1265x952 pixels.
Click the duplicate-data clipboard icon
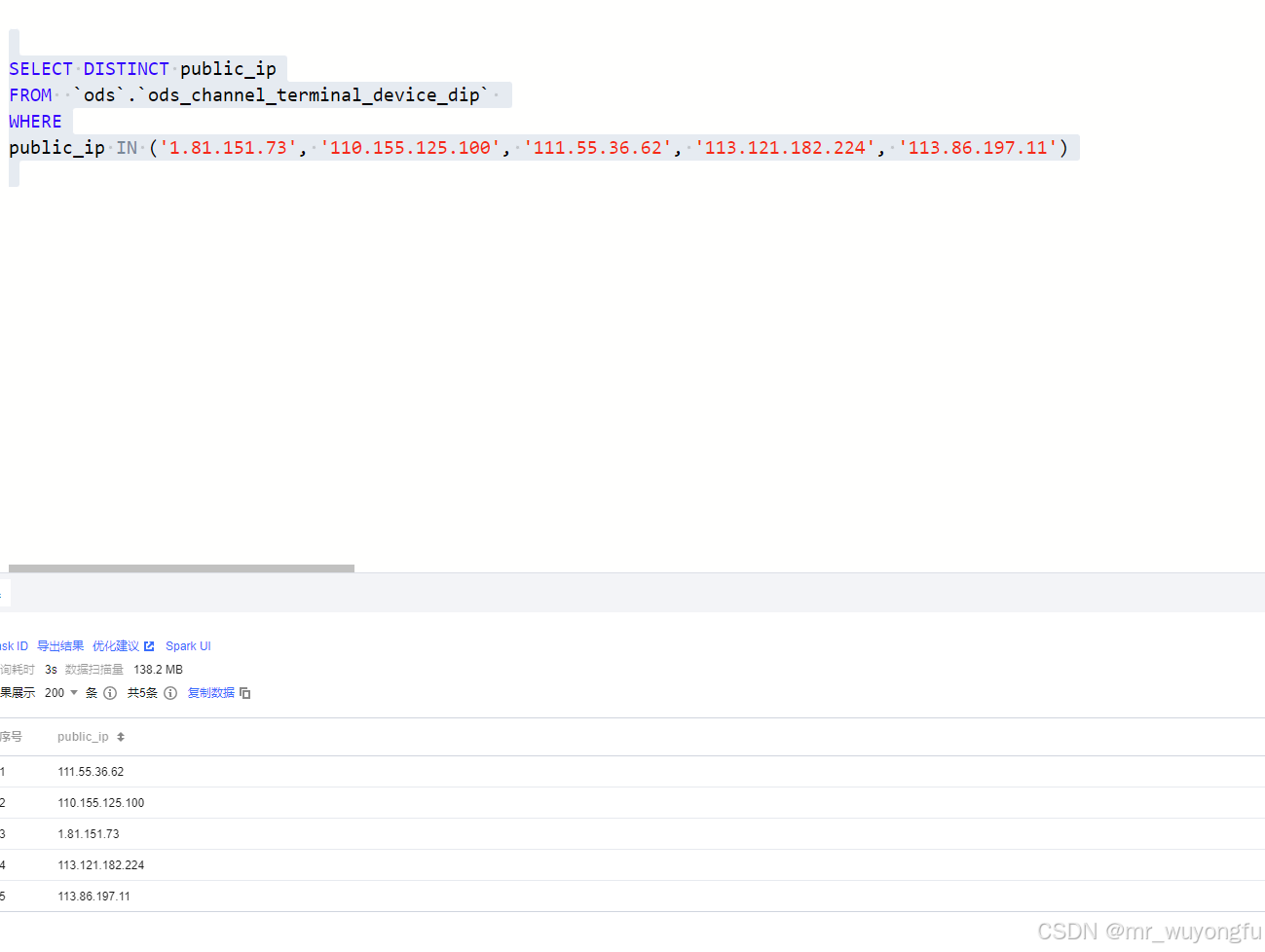[x=245, y=692]
